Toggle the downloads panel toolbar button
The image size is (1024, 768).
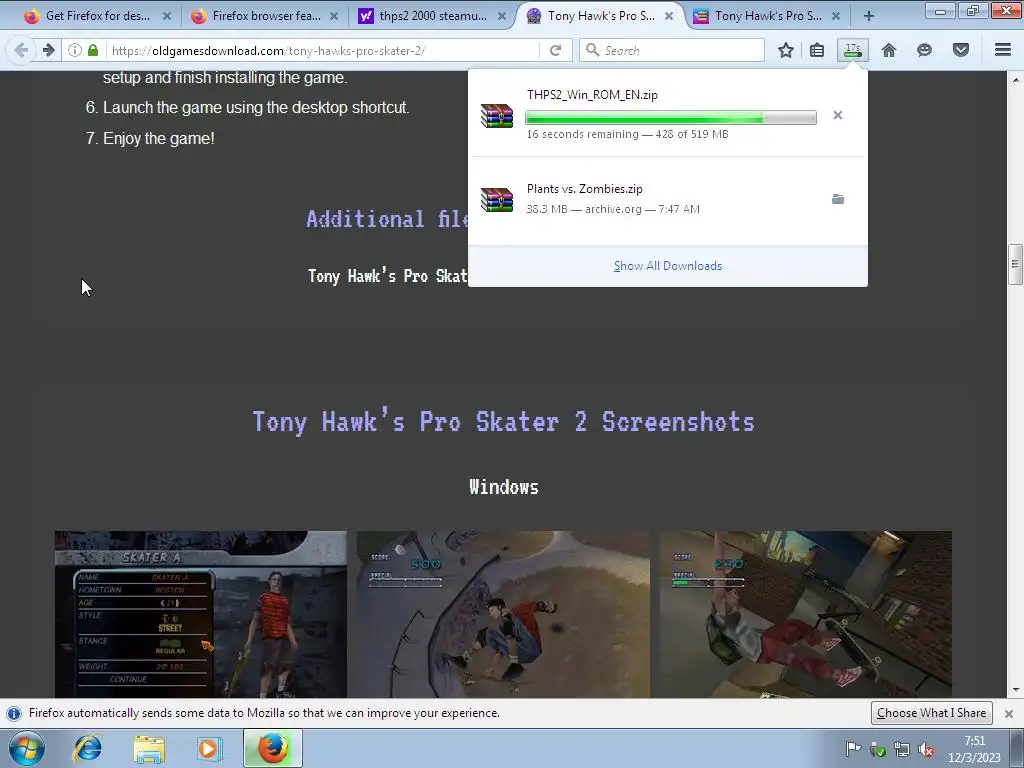[x=852, y=50]
